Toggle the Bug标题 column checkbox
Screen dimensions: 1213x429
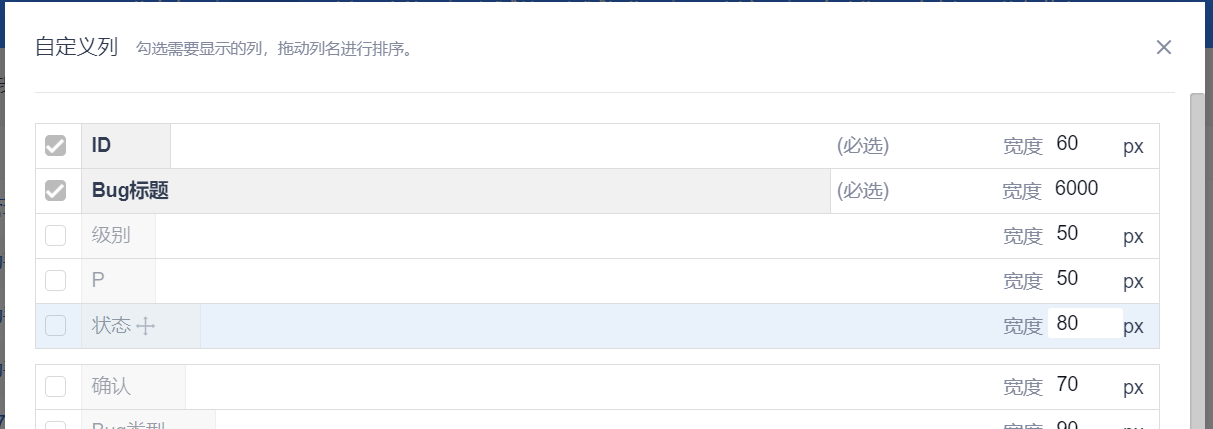pos(56,191)
